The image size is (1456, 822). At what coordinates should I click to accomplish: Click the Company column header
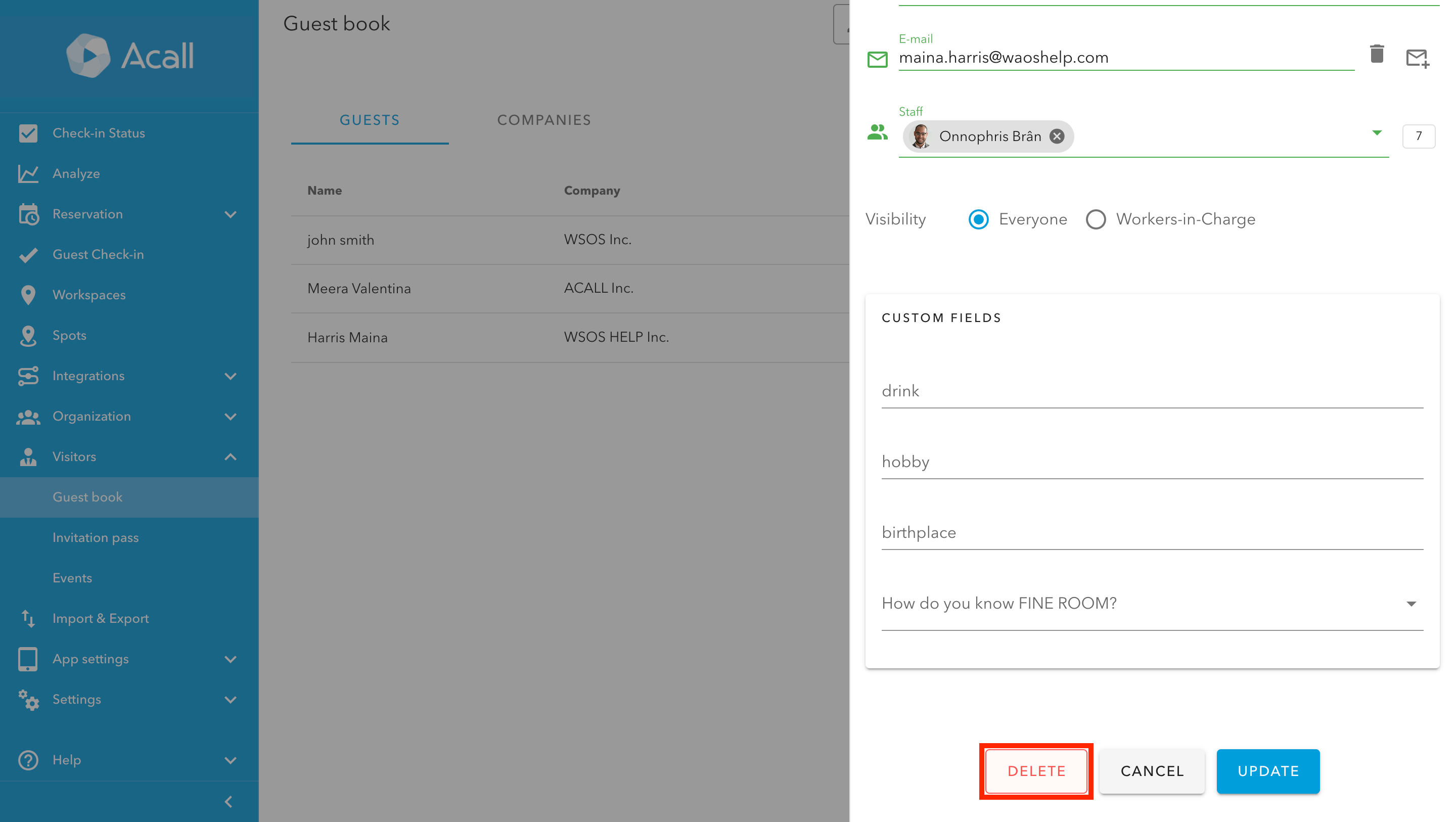click(x=592, y=191)
